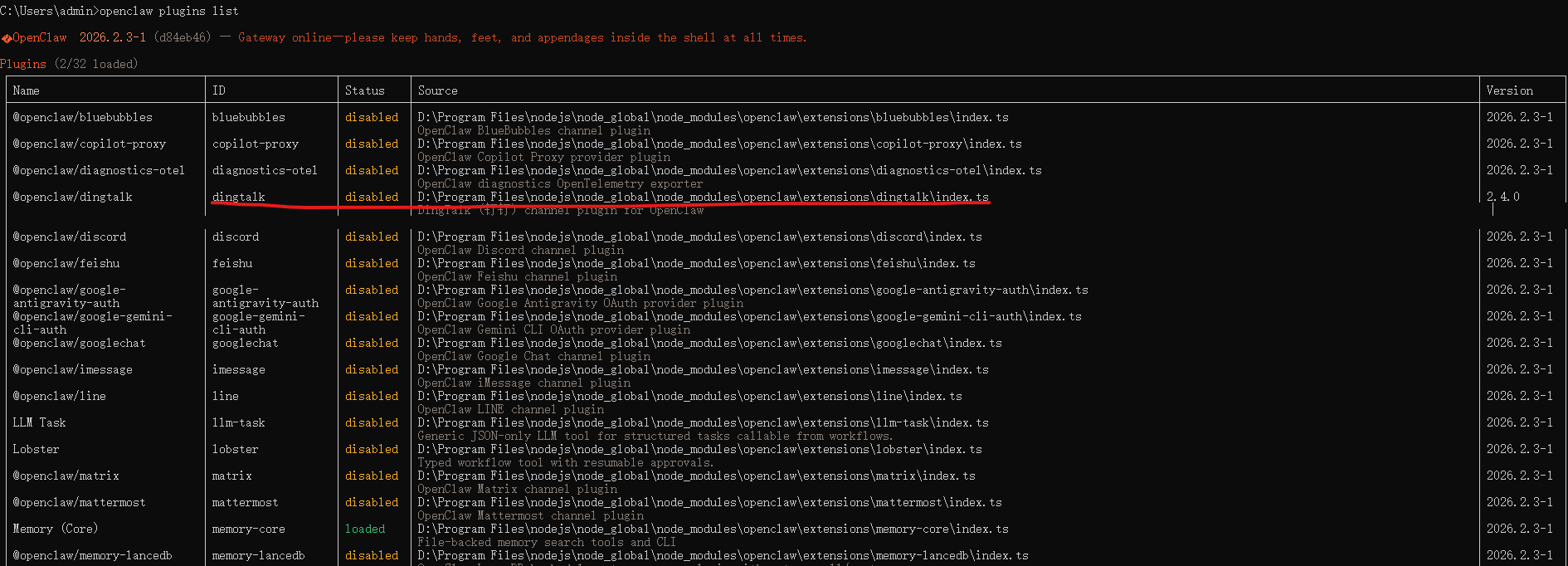
Task: Click the '@openclaw/line' name cell
Action: 60,396
